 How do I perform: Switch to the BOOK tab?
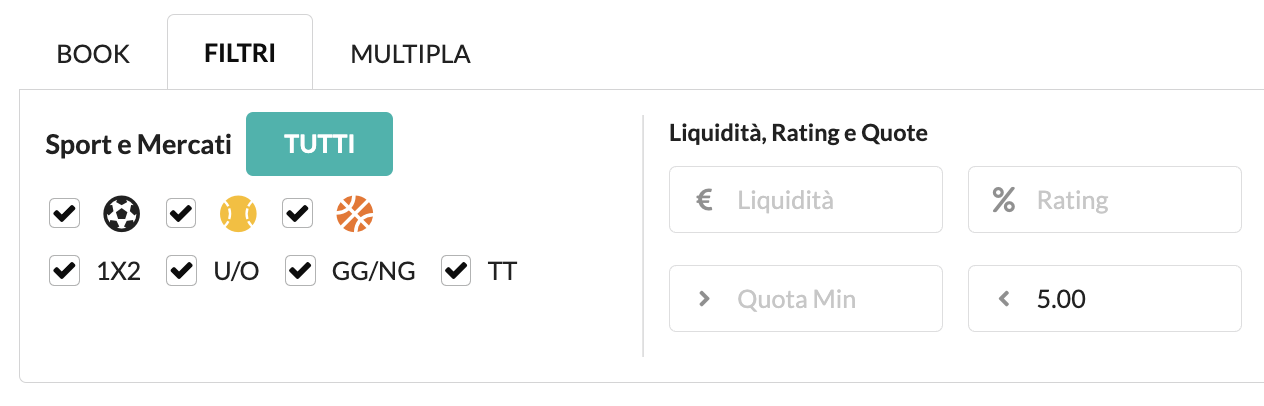click(x=93, y=54)
